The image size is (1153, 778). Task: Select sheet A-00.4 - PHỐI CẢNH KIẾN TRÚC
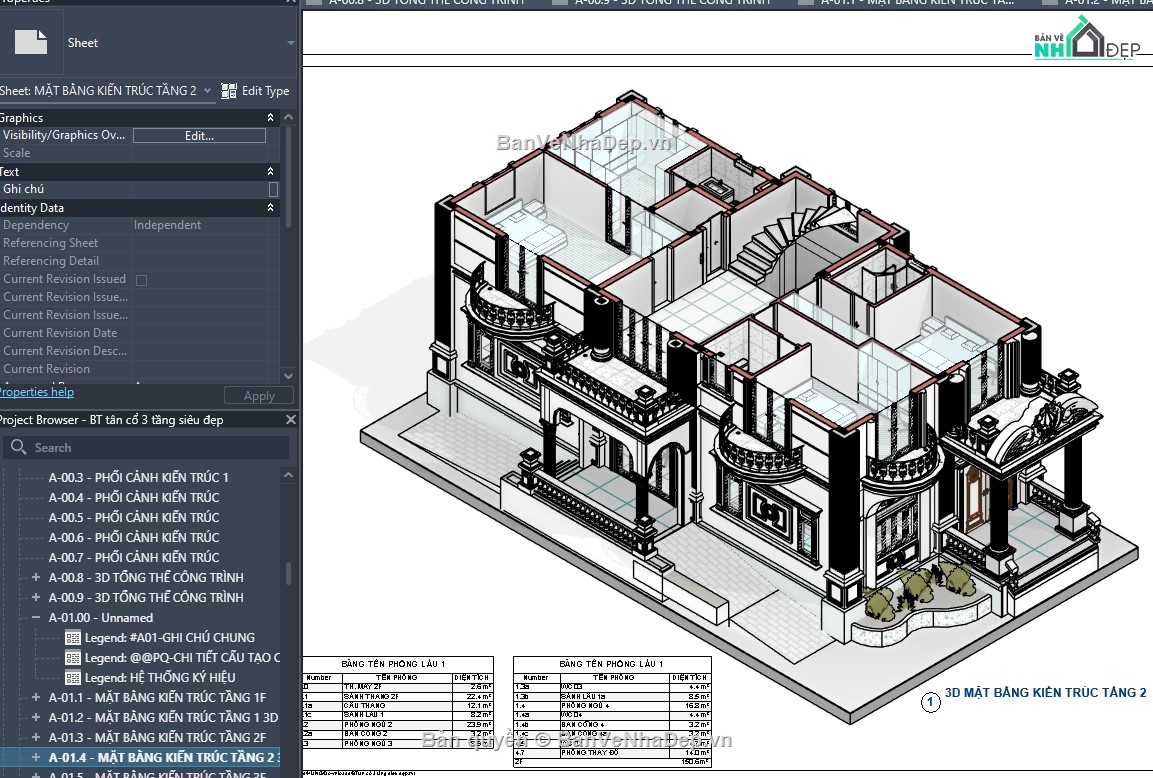point(134,497)
